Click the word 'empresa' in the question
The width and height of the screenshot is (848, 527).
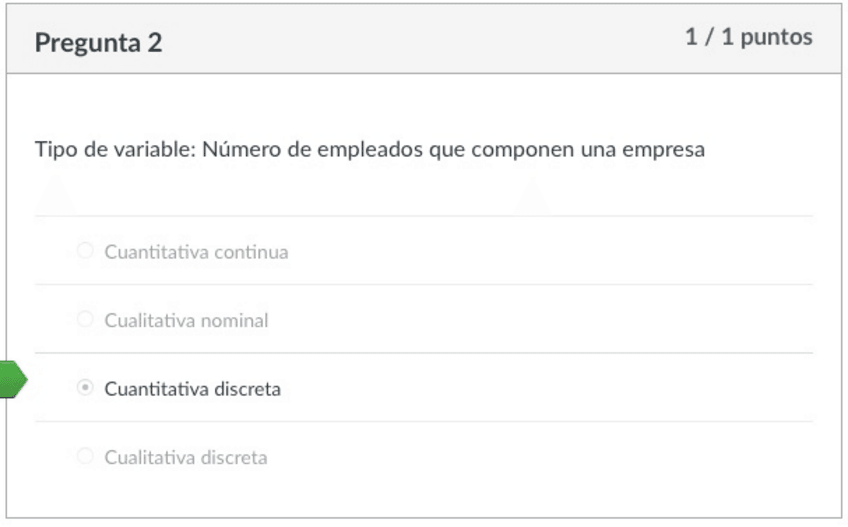[x=665, y=150]
